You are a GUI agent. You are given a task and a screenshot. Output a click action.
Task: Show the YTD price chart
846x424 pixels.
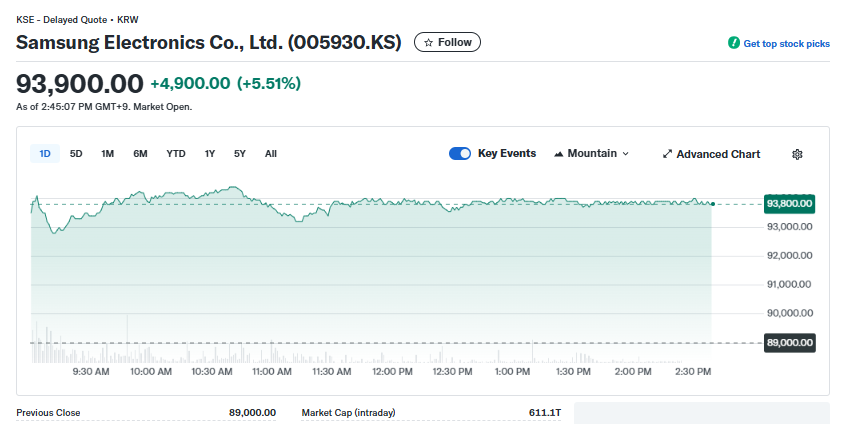point(176,154)
